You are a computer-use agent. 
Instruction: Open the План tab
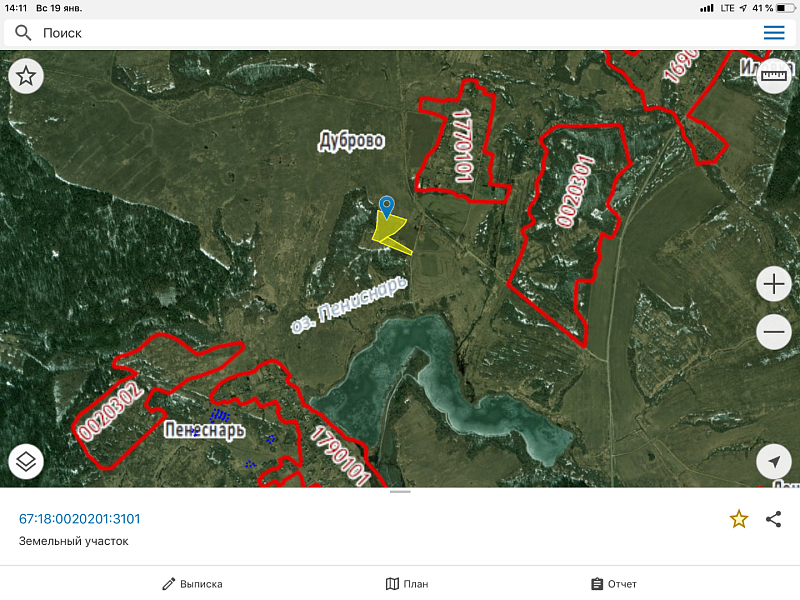coord(407,584)
